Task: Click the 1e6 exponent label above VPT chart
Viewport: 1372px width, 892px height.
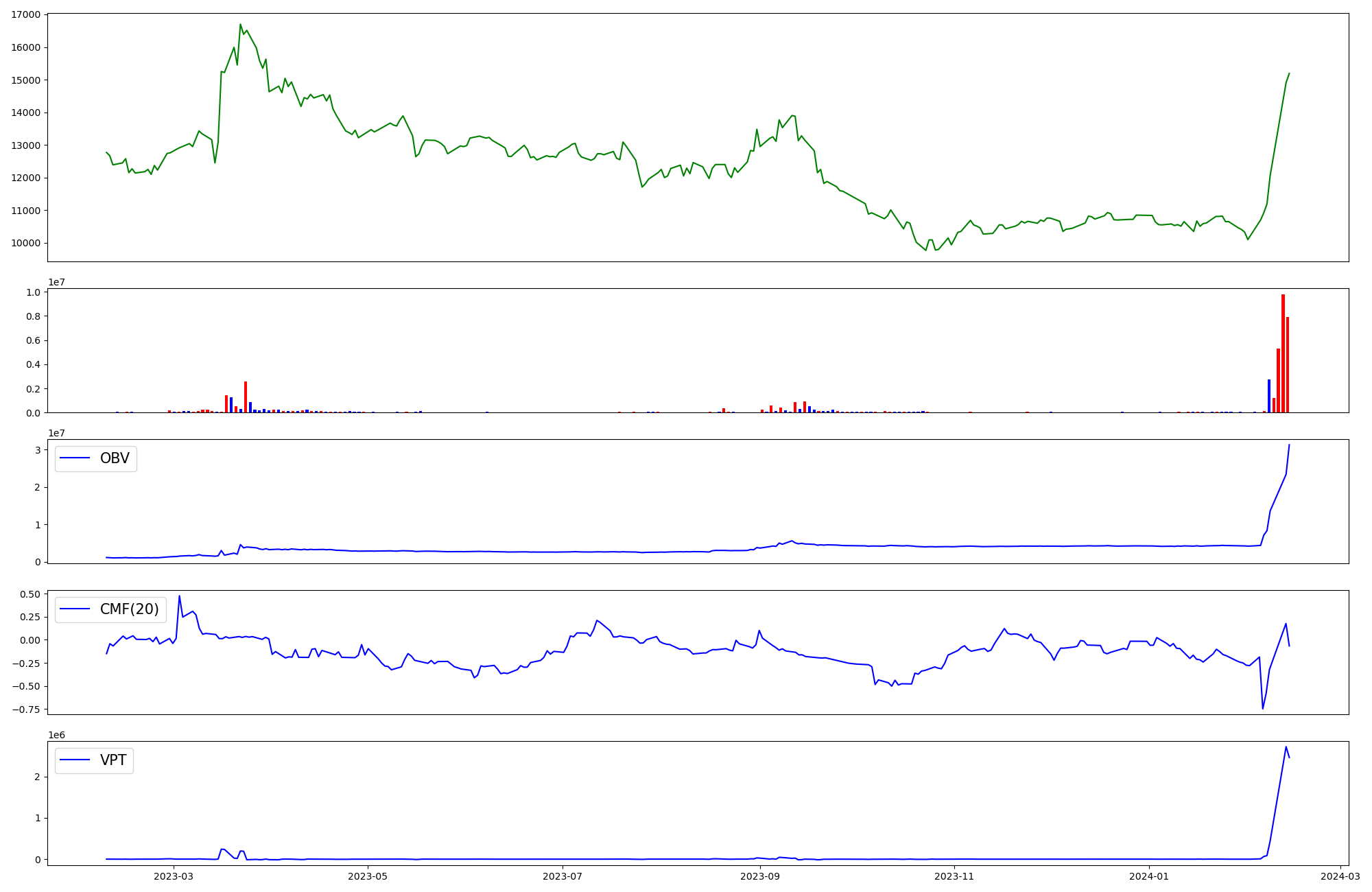Action: coord(56,735)
